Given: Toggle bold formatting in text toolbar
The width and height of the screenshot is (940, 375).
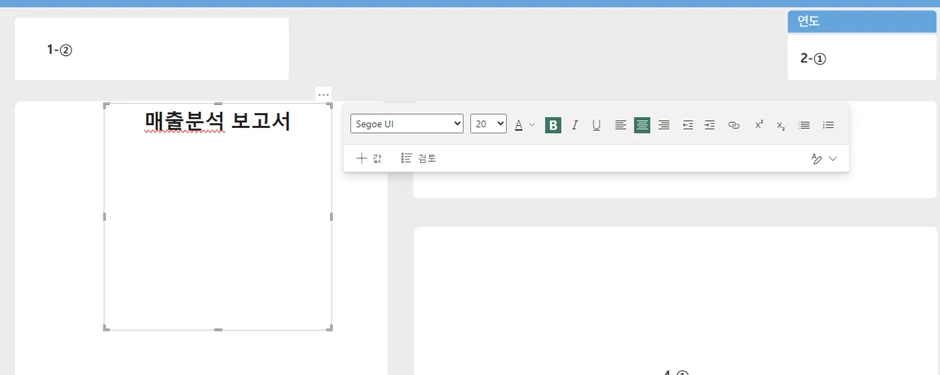Looking at the screenshot, I should click(x=553, y=125).
